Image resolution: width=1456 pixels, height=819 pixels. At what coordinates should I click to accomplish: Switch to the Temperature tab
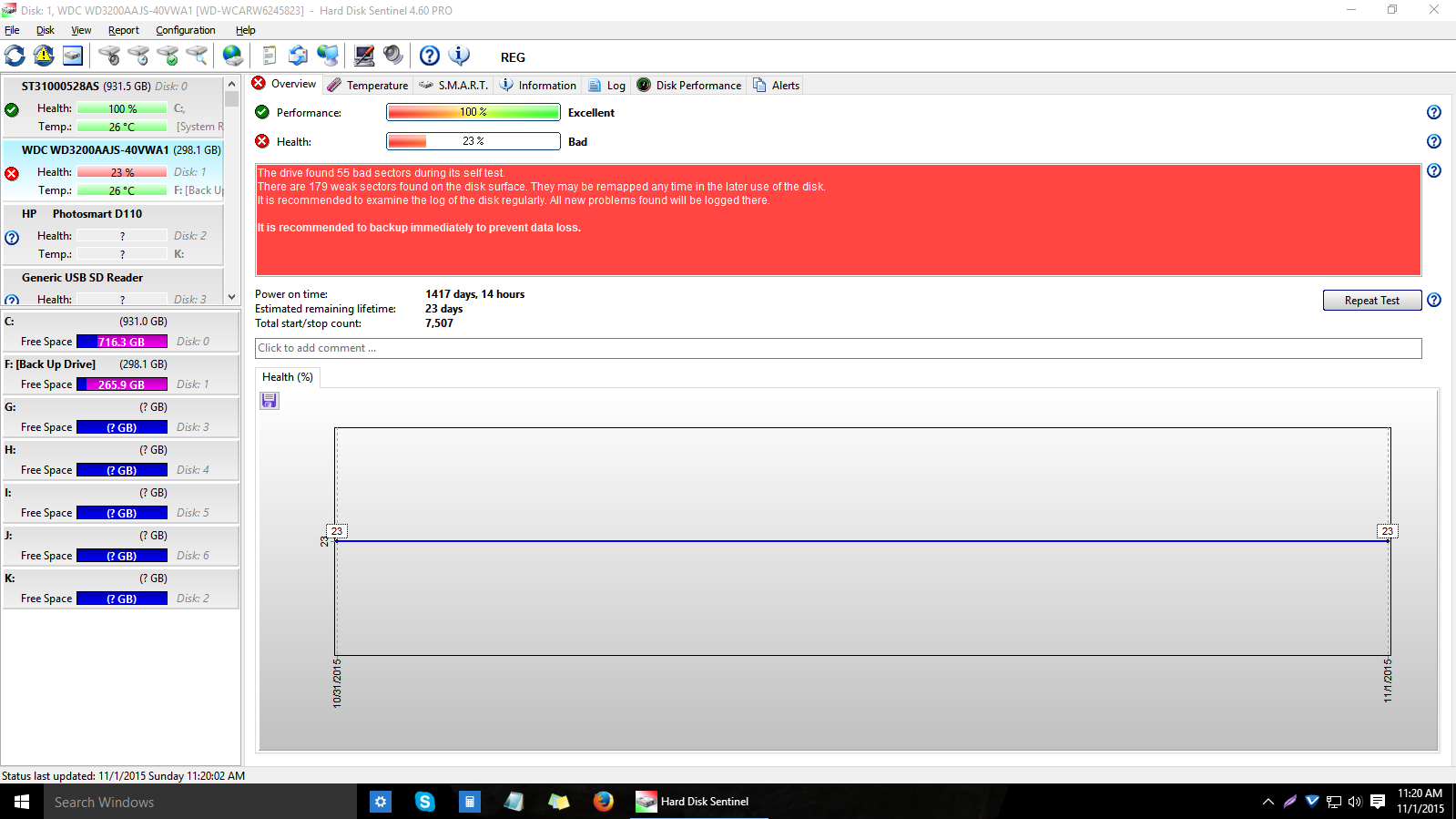point(368,86)
